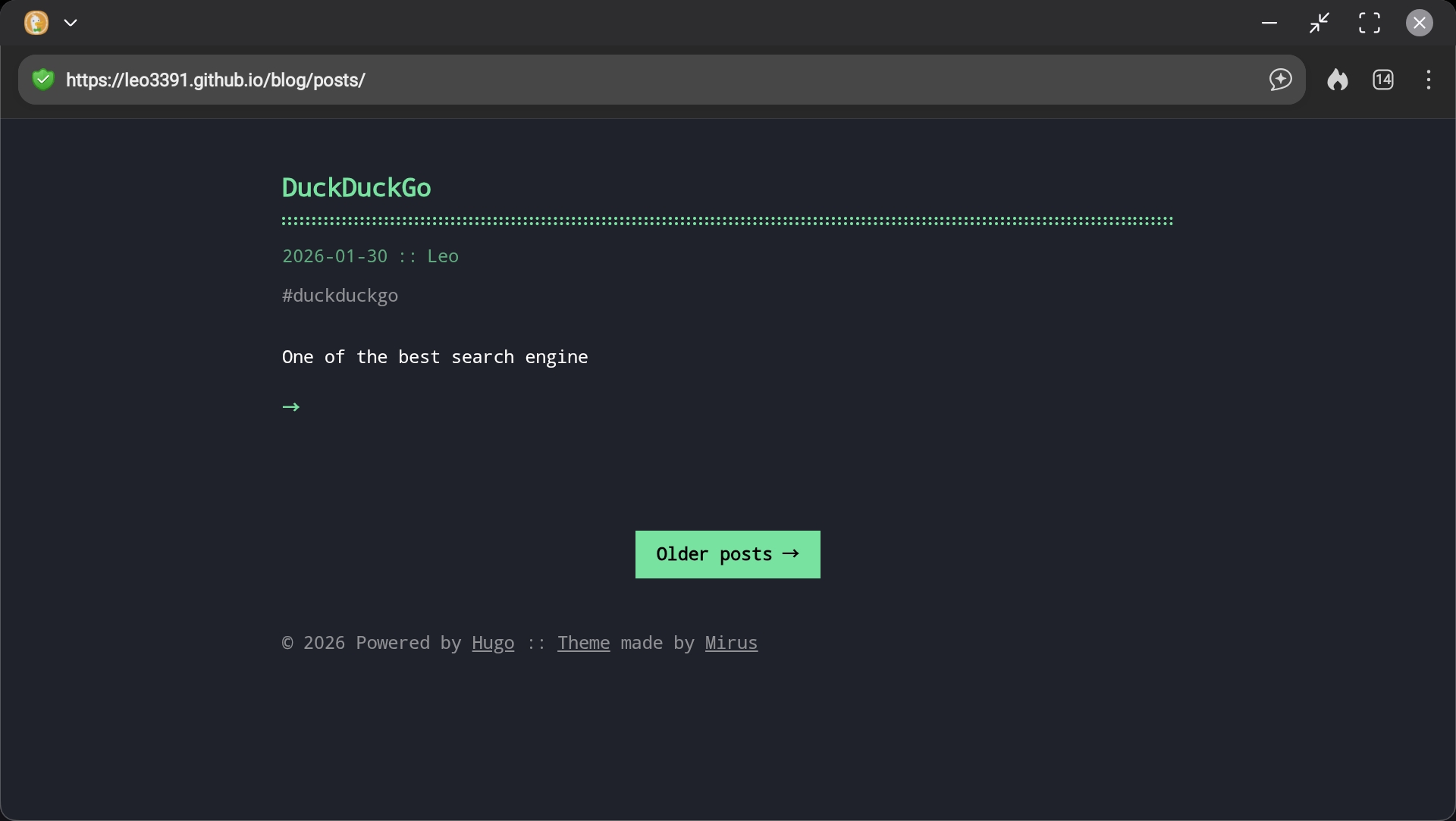The height and width of the screenshot is (821, 1456).
Task: Expand the dropdown chevron beside the browser logo
Action: pyautogui.click(x=71, y=23)
